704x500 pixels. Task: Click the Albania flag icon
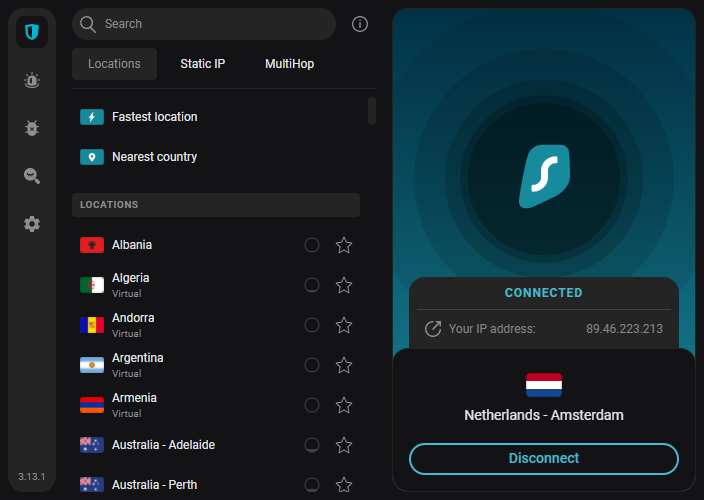(92, 245)
